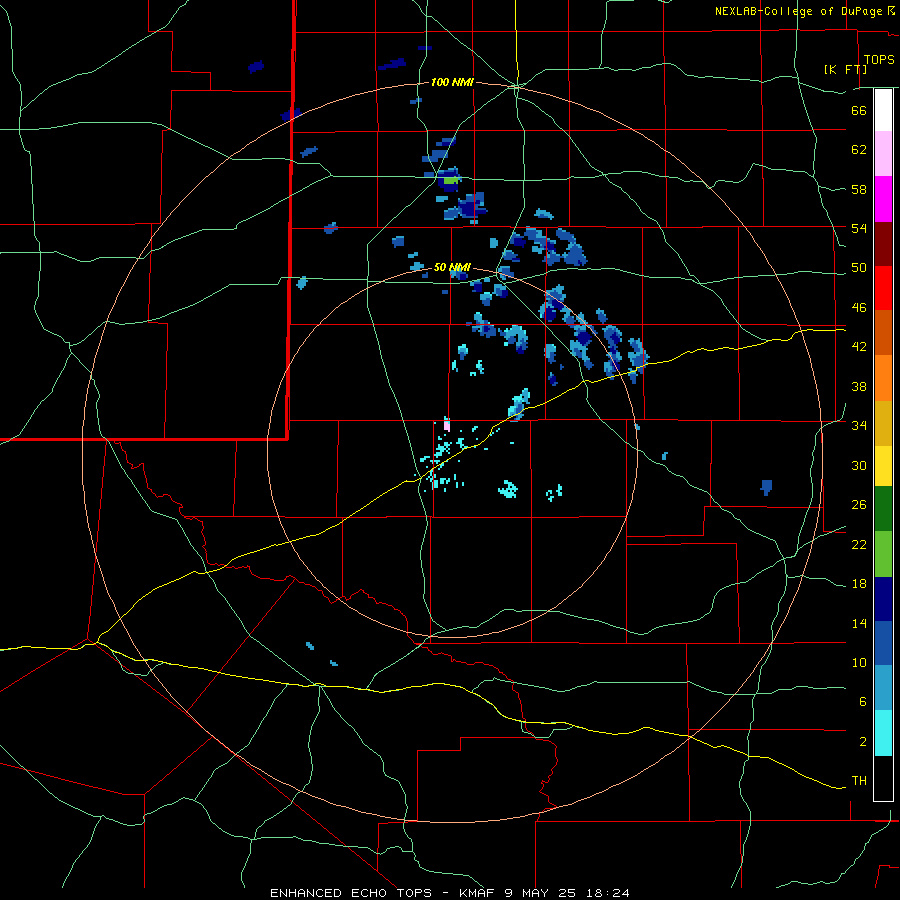
Task: Click the magenta legend color swatch
Action: 883,199
